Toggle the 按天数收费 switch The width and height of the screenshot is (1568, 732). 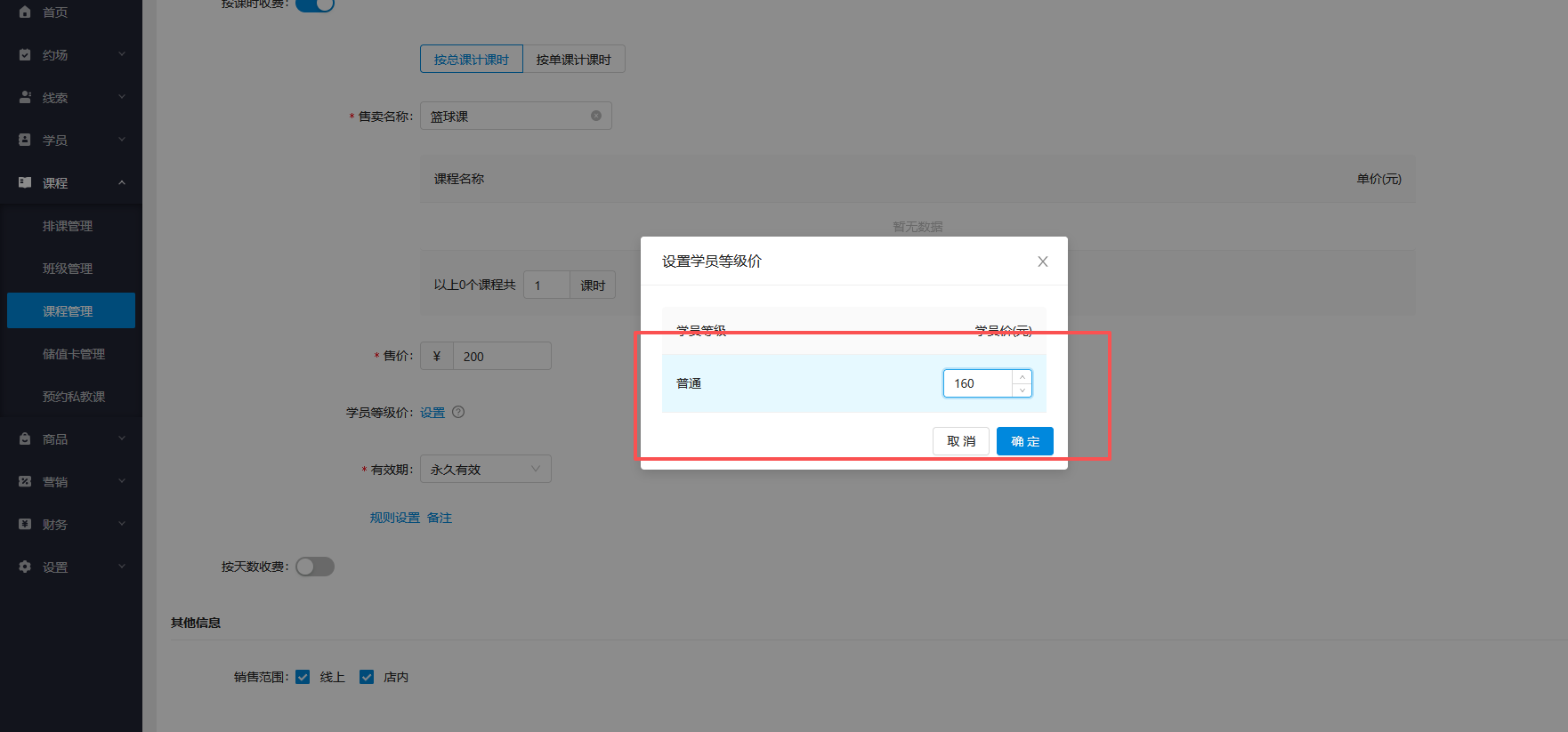point(315,567)
